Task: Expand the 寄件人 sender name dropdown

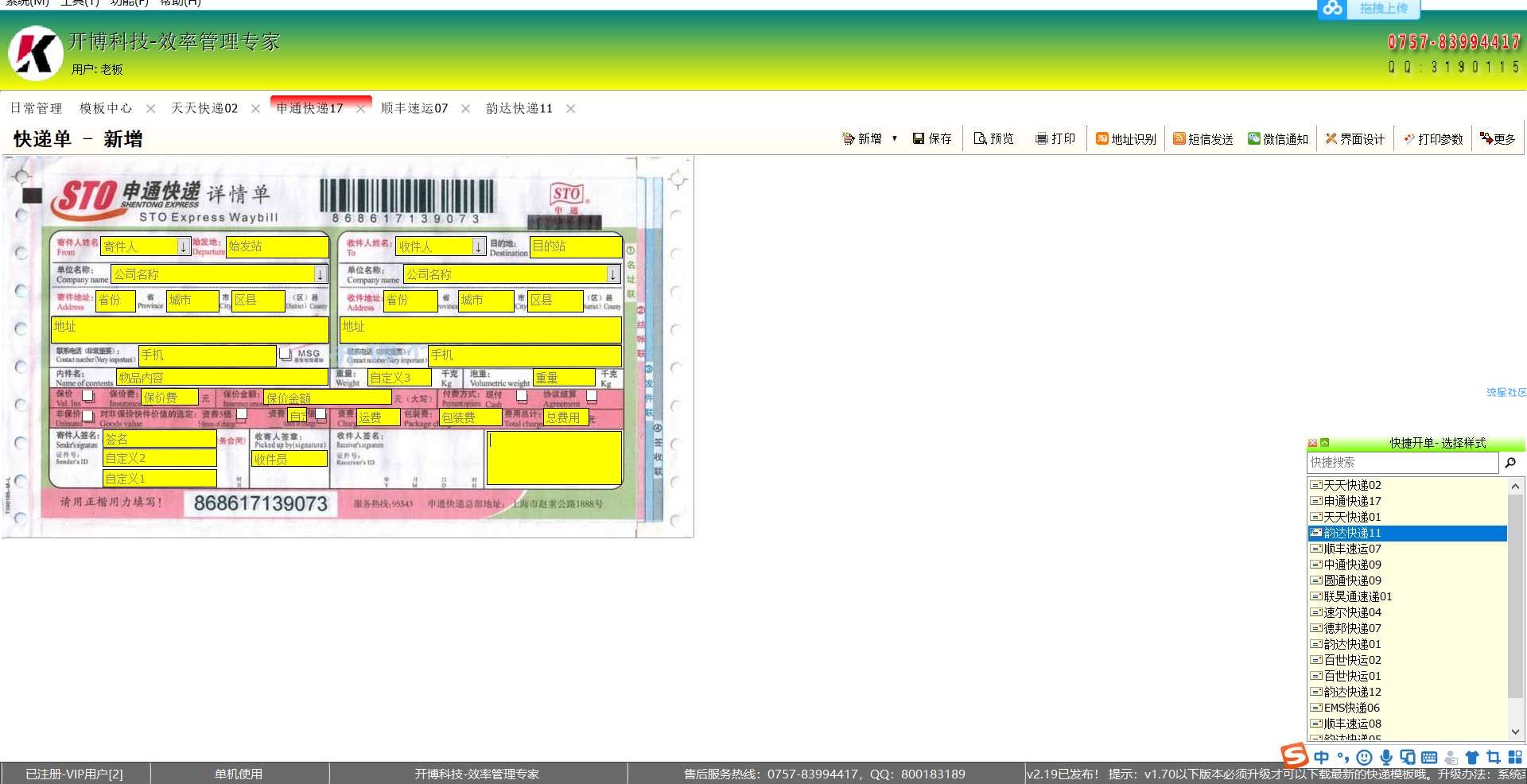Action: click(183, 246)
